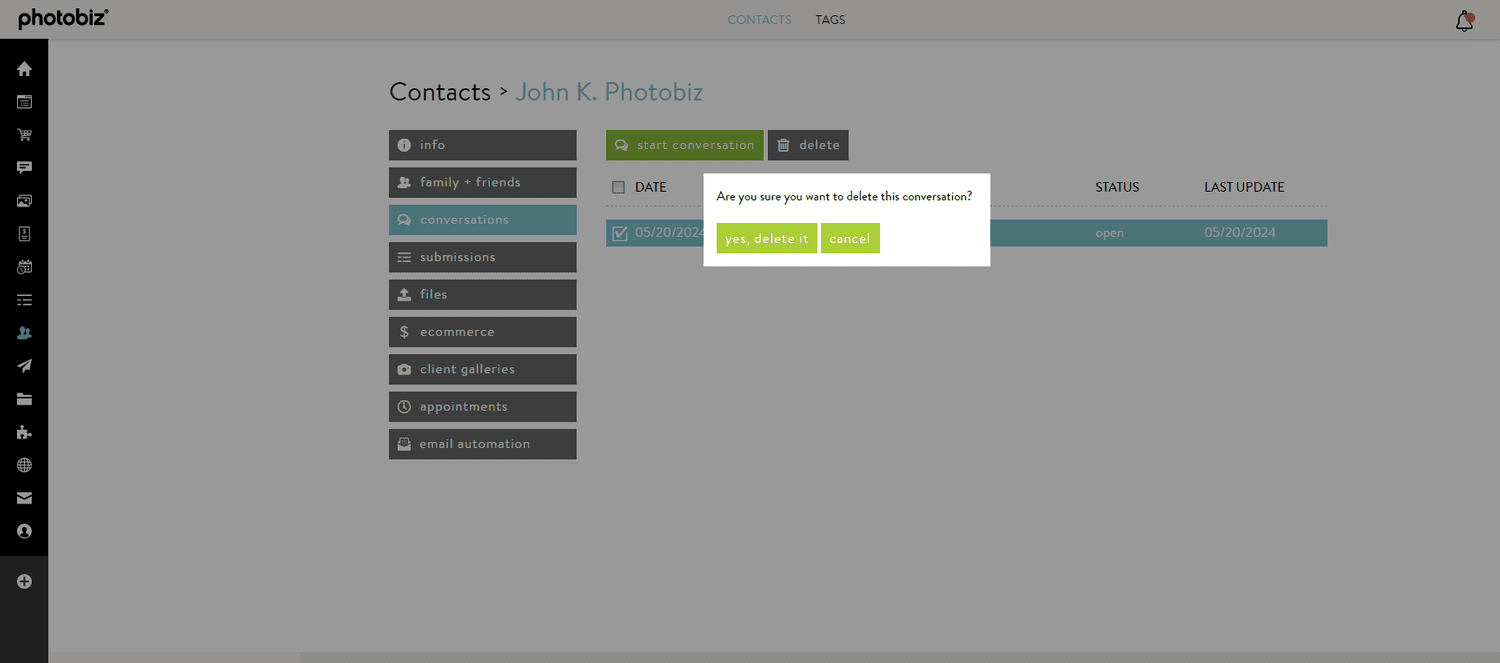The image size is (1500, 663).
Task: Open the home icon in the sidebar
Action: 24,69
